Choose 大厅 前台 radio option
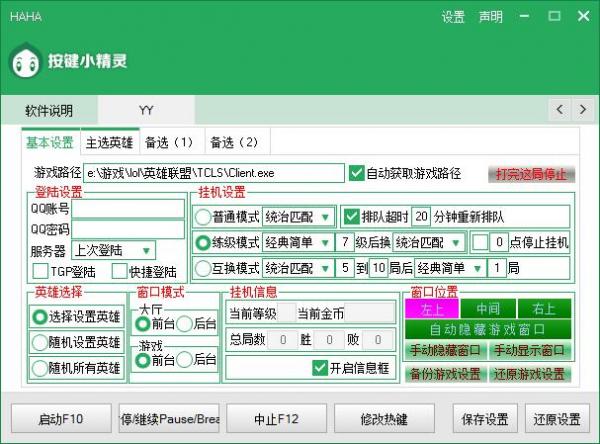Viewport: 600px width, 444px height. tap(143, 324)
